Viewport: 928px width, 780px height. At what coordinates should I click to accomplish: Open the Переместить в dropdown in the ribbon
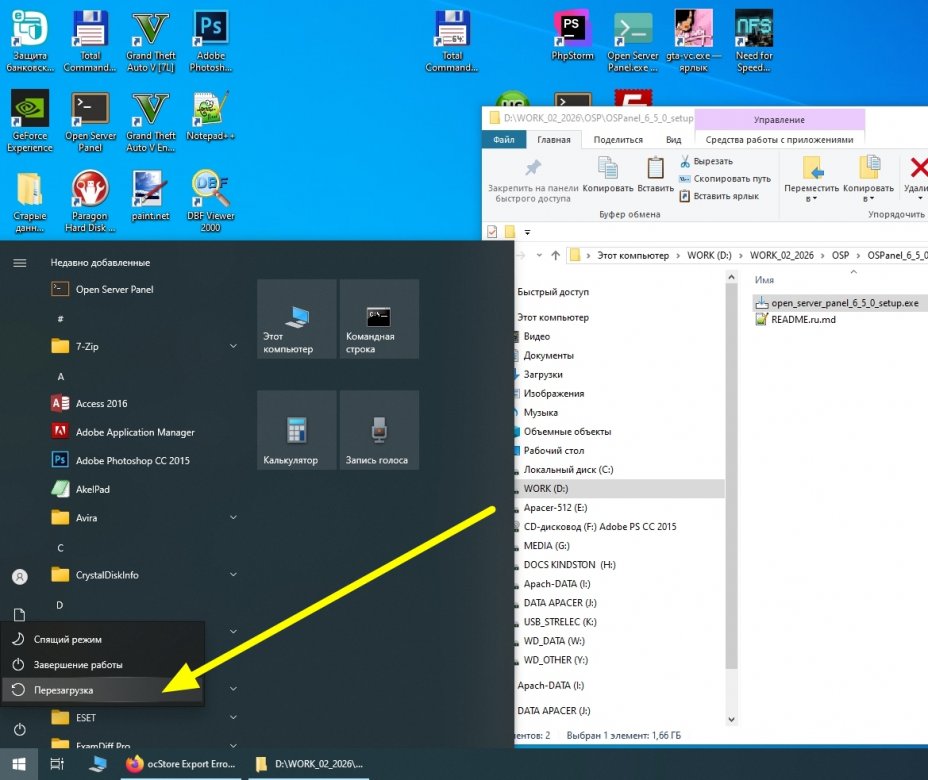(811, 178)
